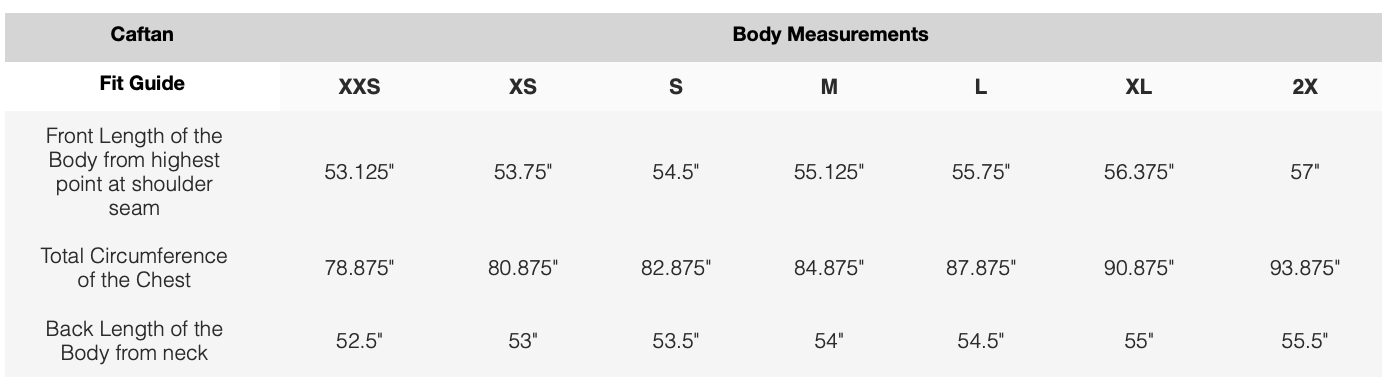Click Total Circumference of the Chest label
Viewport: 1398px width, 388px height.
[x=134, y=268]
